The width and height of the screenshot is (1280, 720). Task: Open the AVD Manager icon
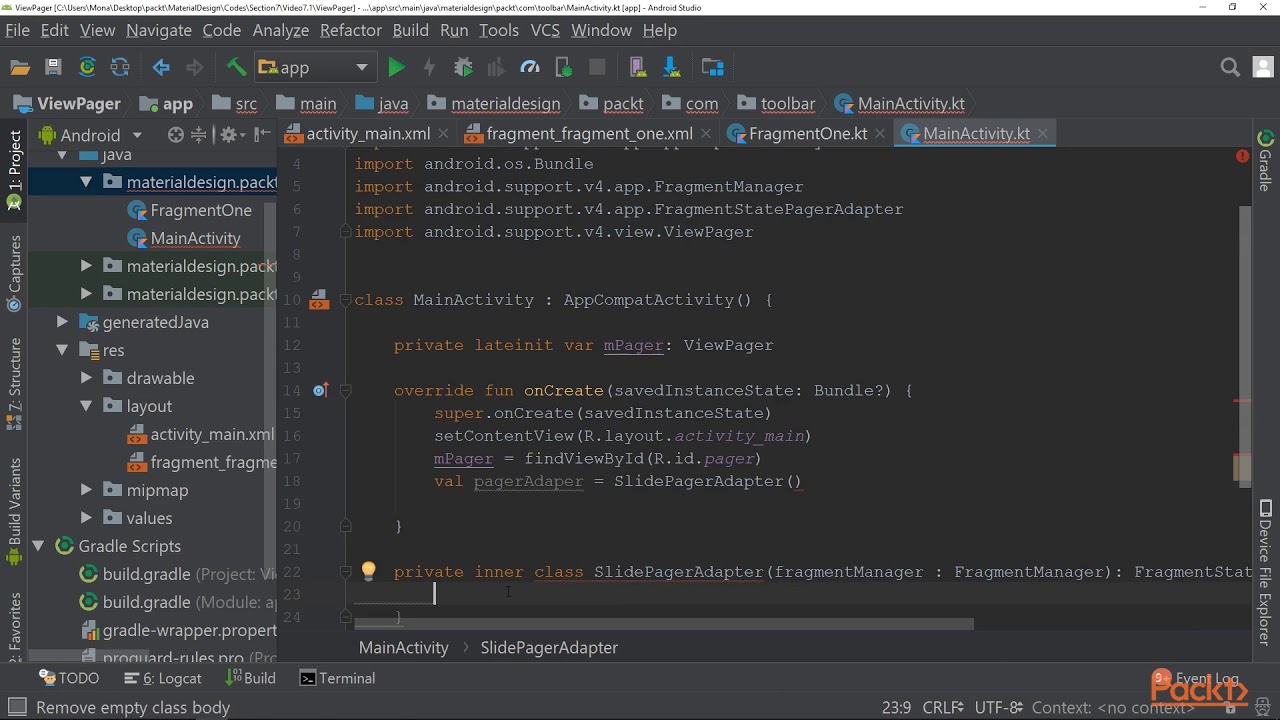(638, 67)
